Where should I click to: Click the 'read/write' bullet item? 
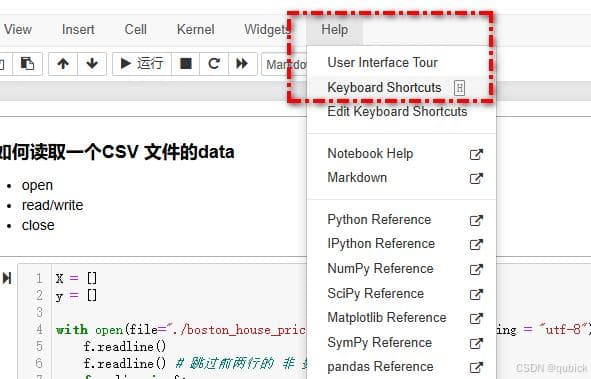point(52,205)
